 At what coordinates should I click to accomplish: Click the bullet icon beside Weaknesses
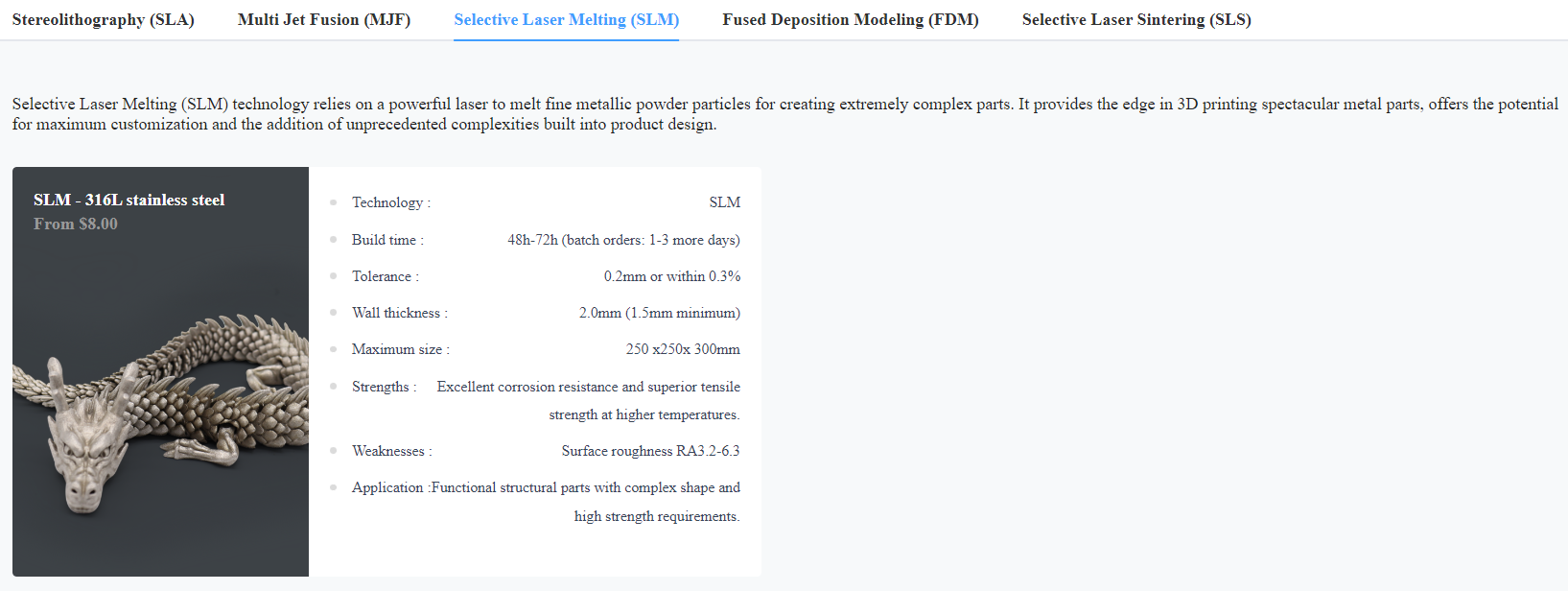333,451
